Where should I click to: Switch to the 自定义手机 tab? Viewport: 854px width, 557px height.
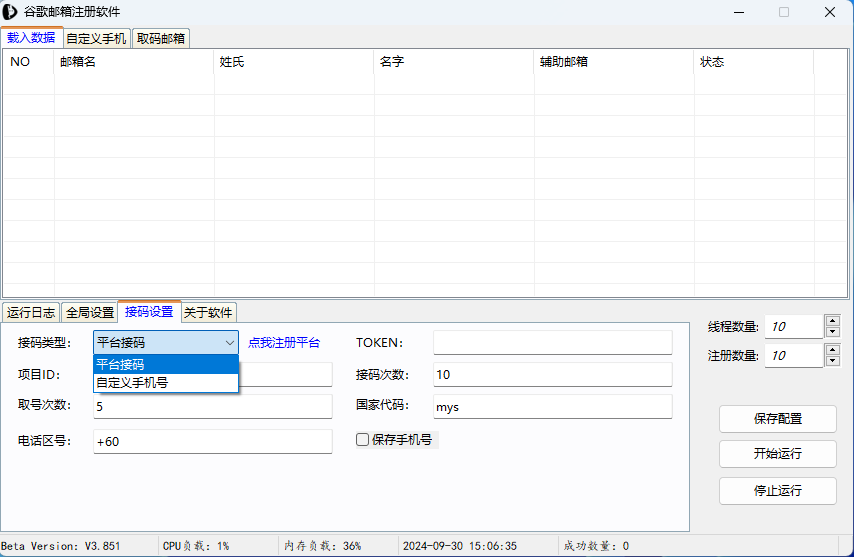(96, 39)
